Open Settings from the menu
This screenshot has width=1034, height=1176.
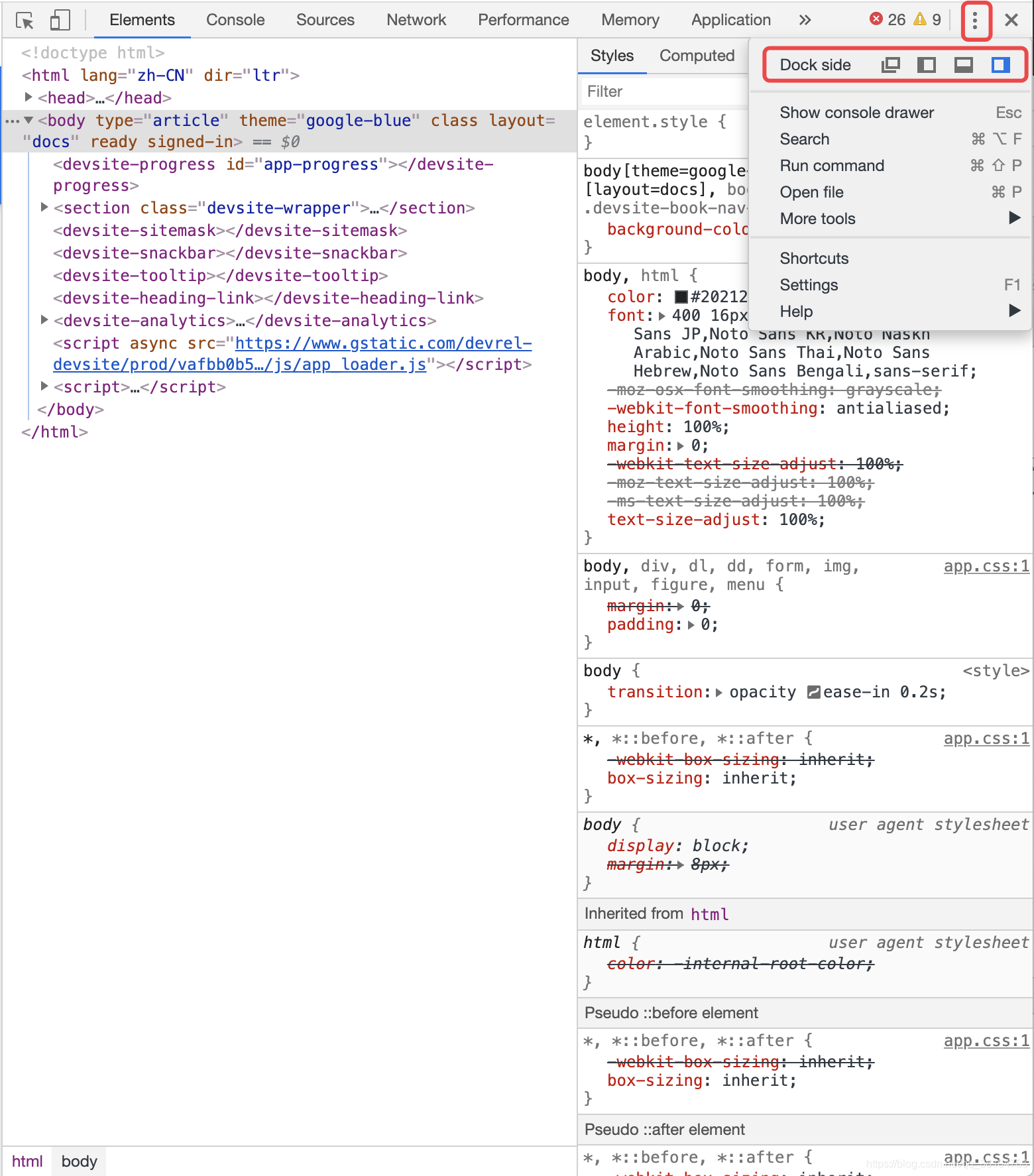(x=891, y=285)
